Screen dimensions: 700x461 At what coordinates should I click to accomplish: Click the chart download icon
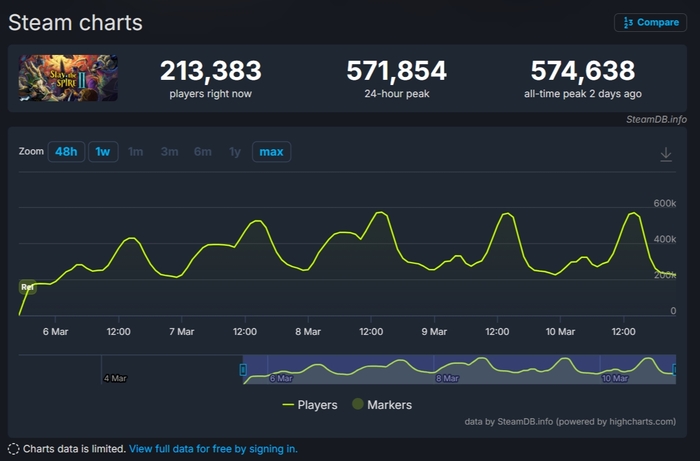coord(666,154)
